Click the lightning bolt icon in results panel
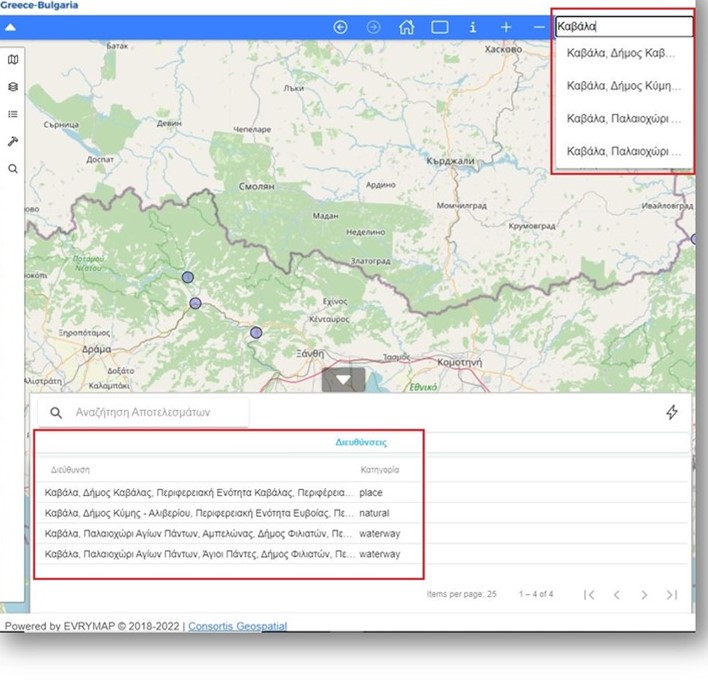This screenshot has height=684, width=708. (671, 412)
